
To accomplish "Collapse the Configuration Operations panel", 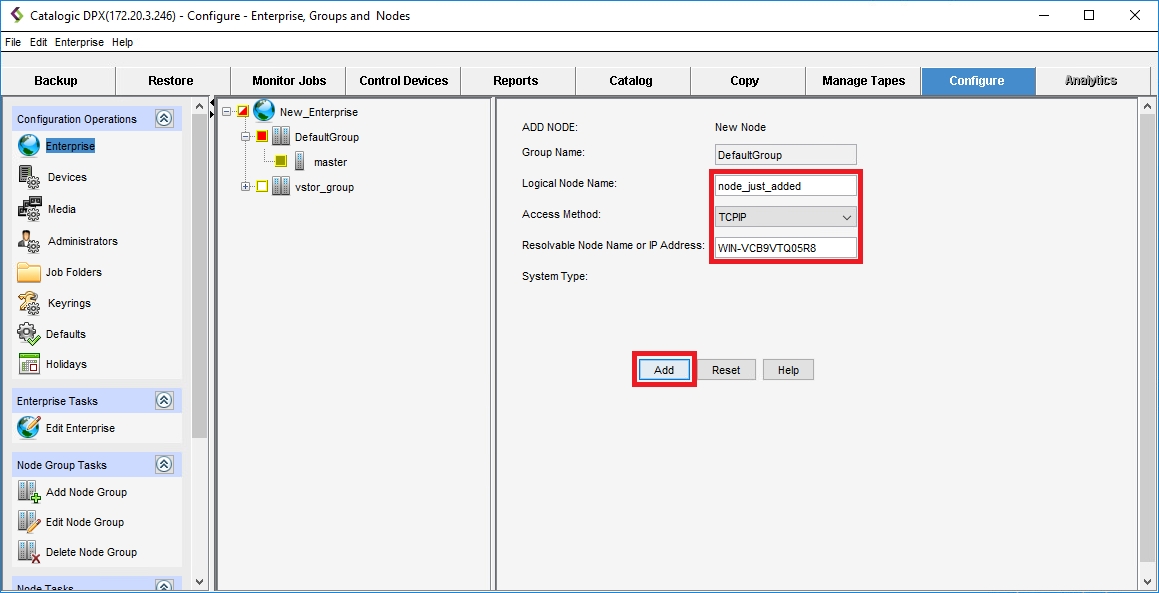I will [x=164, y=119].
